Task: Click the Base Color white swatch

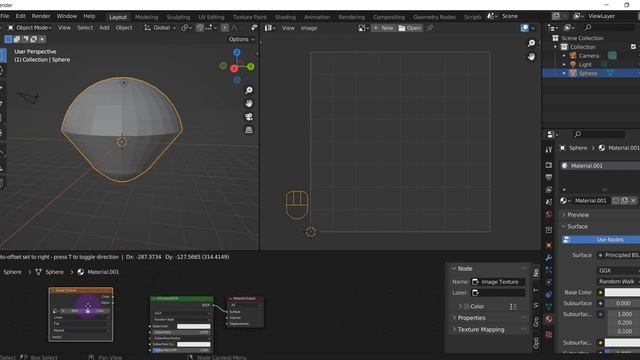Action: (622, 292)
